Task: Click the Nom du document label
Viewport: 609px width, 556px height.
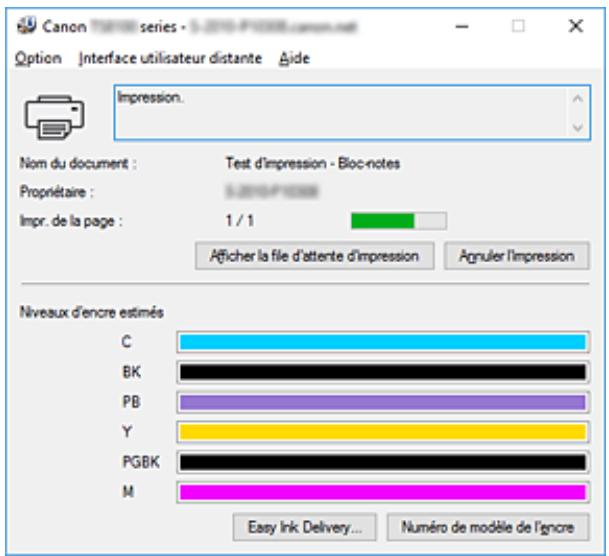Action: click(78, 163)
